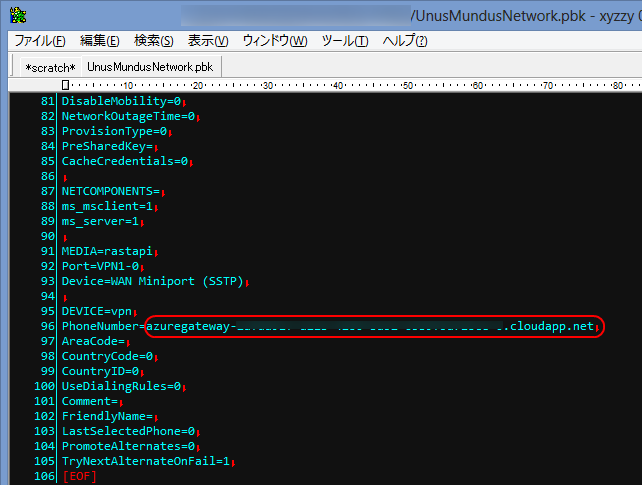The width and height of the screenshot is (642, 485).
Task: Click the ms_server=1 line
Action: click(101, 221)
